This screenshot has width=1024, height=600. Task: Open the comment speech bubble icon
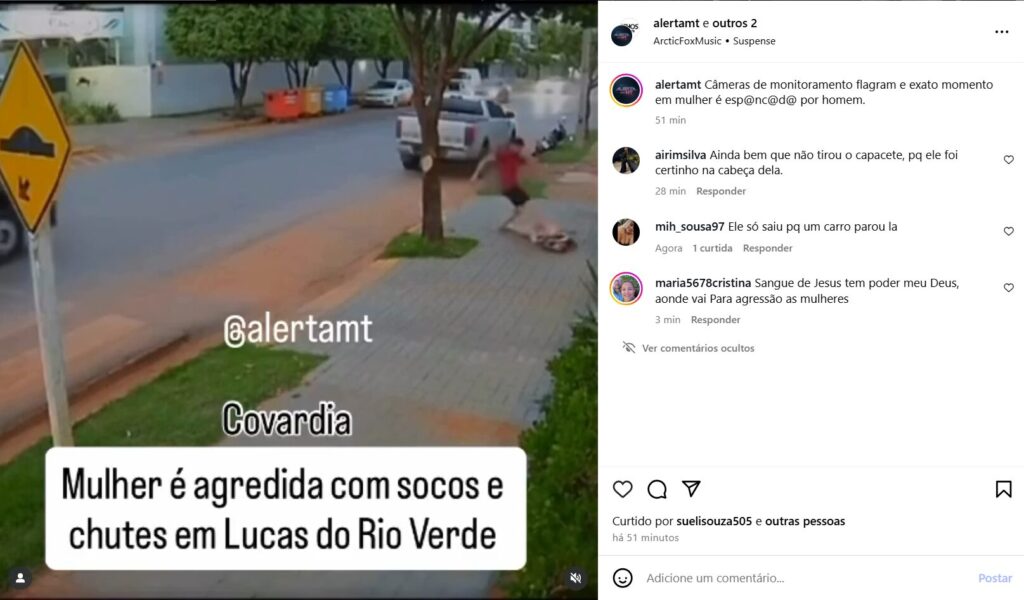click(x=657, y=489)
